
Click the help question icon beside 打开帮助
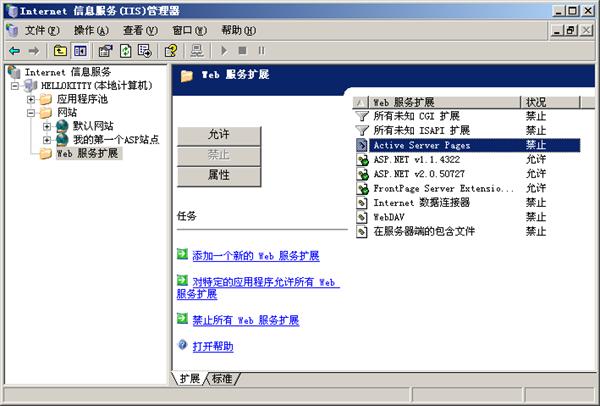(183, 345)
